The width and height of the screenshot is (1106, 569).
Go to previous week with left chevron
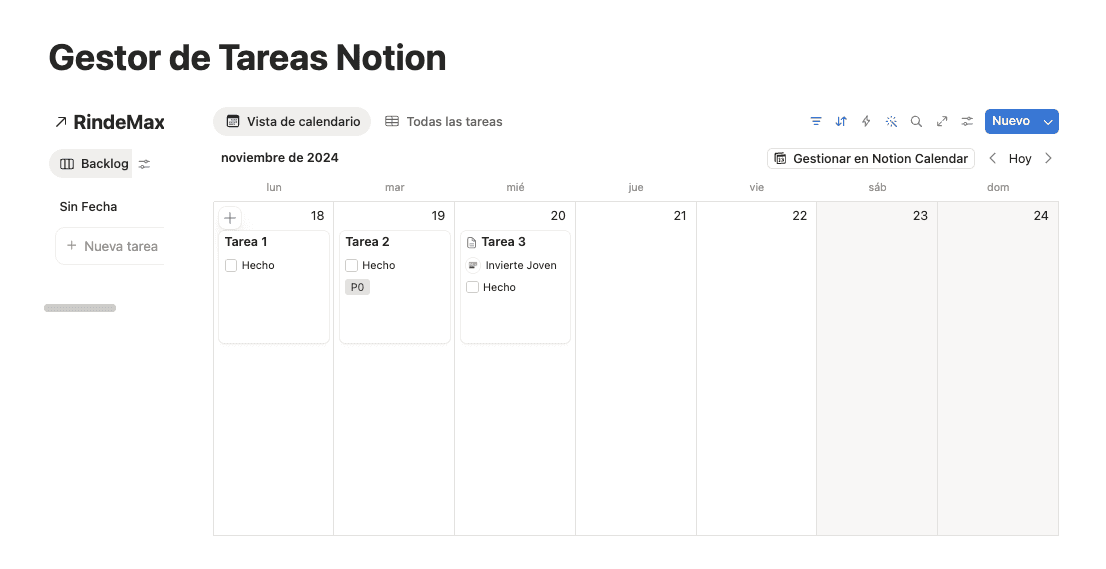(992, 159)
